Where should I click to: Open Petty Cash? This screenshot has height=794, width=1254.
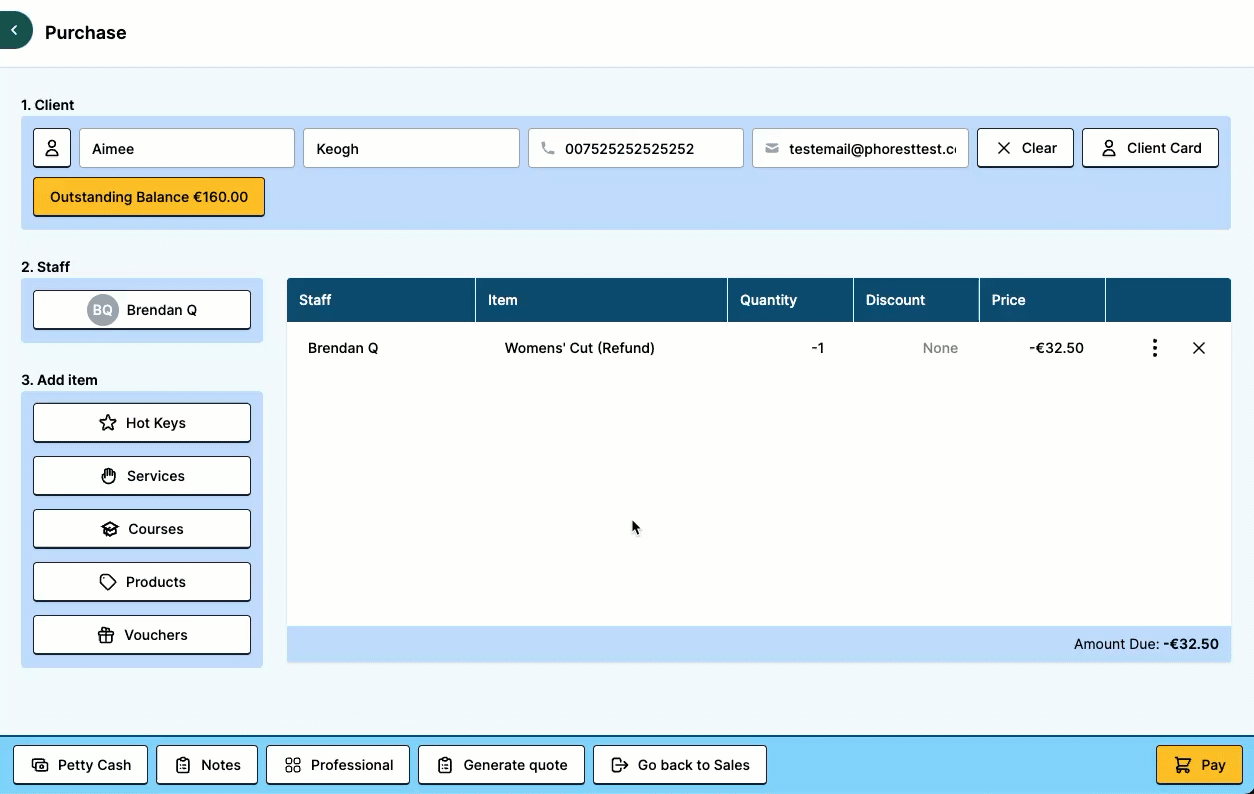tap(80, 765)
